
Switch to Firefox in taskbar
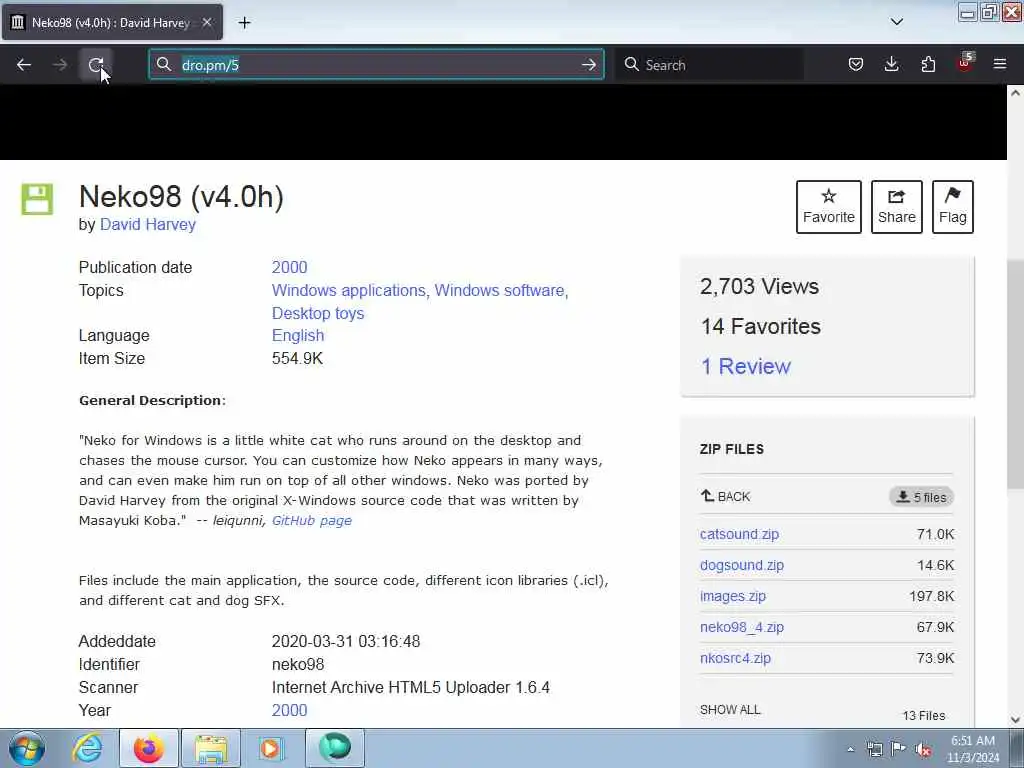(x=149, y=748)
